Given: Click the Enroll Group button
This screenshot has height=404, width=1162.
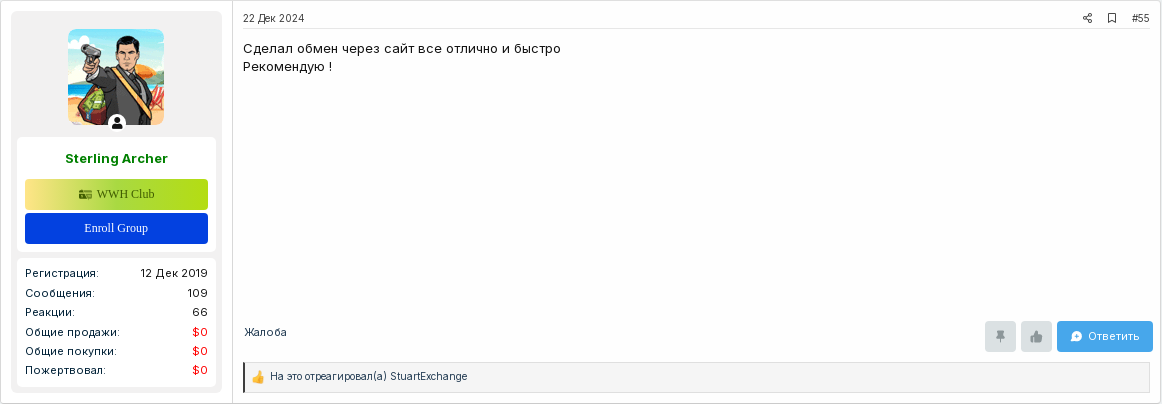Looking at the screenshot, I should pyautogui.click(x=116, y=228).
